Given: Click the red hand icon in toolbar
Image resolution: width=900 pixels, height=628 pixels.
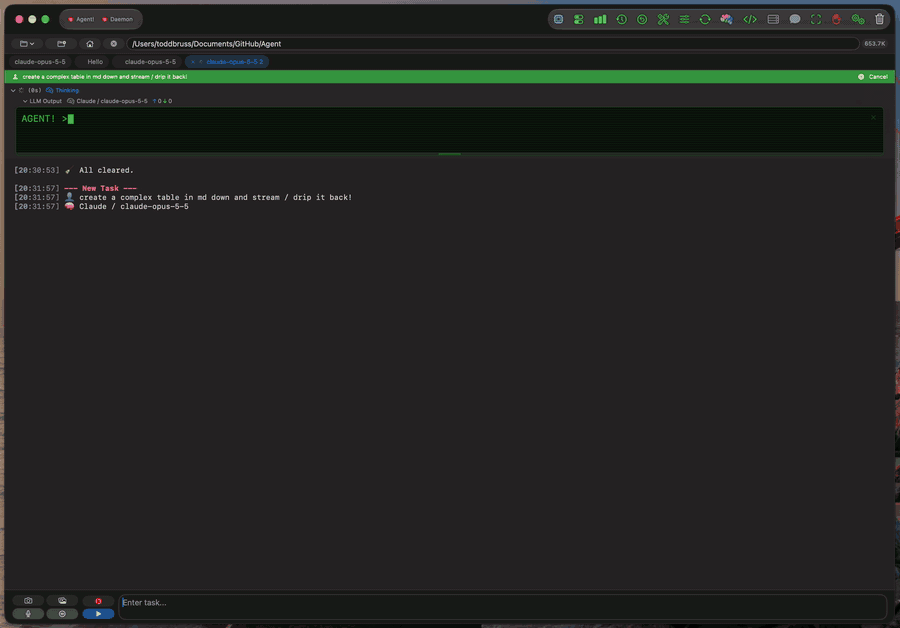Looking at the screenshot, I should coord(836,20).
